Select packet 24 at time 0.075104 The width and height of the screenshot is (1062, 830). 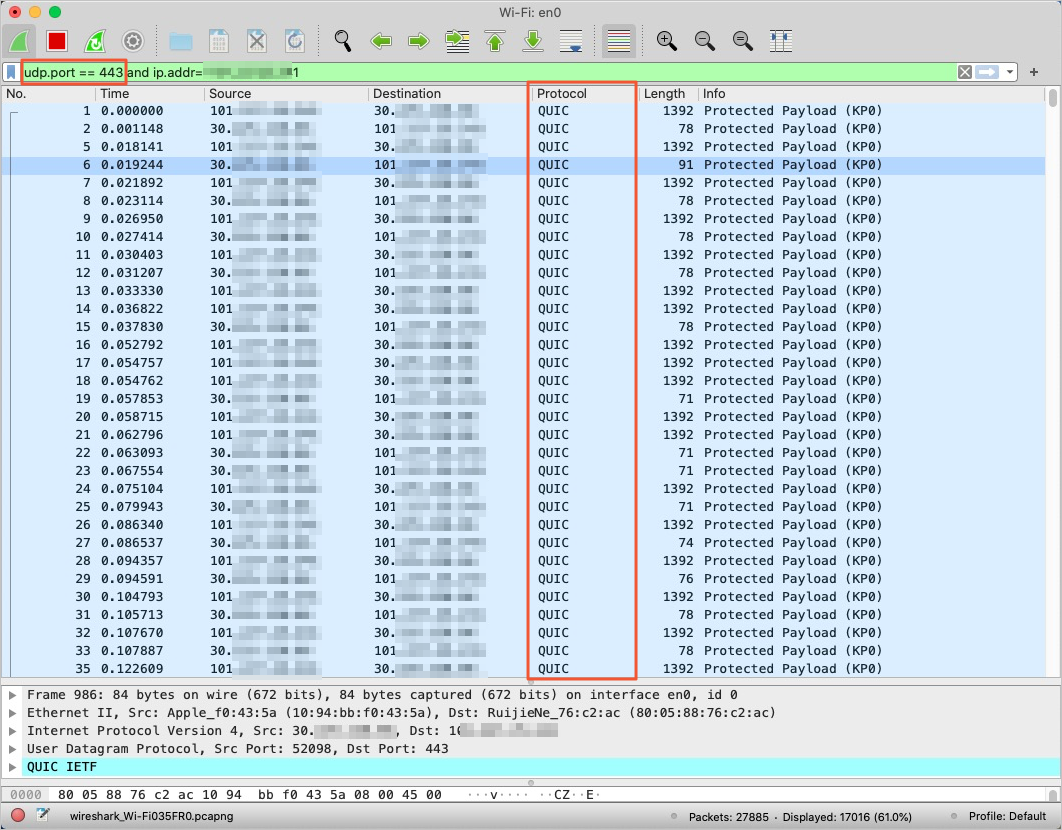(524, 489)
